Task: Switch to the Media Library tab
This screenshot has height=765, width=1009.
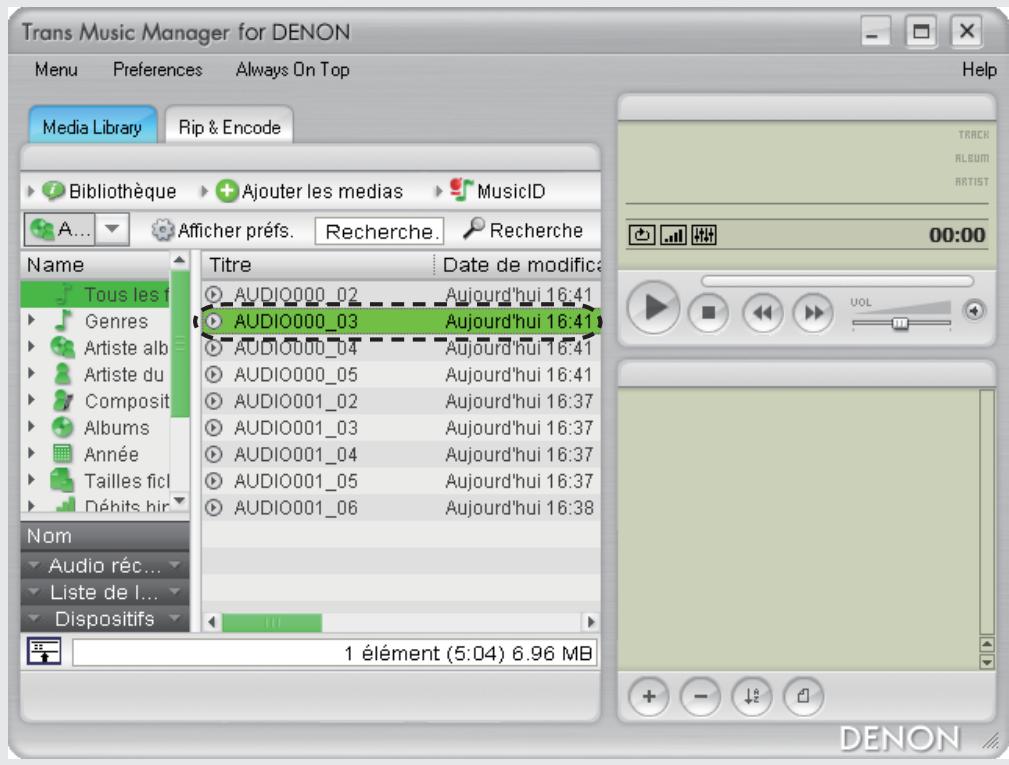Action: [x=93, y=127]
